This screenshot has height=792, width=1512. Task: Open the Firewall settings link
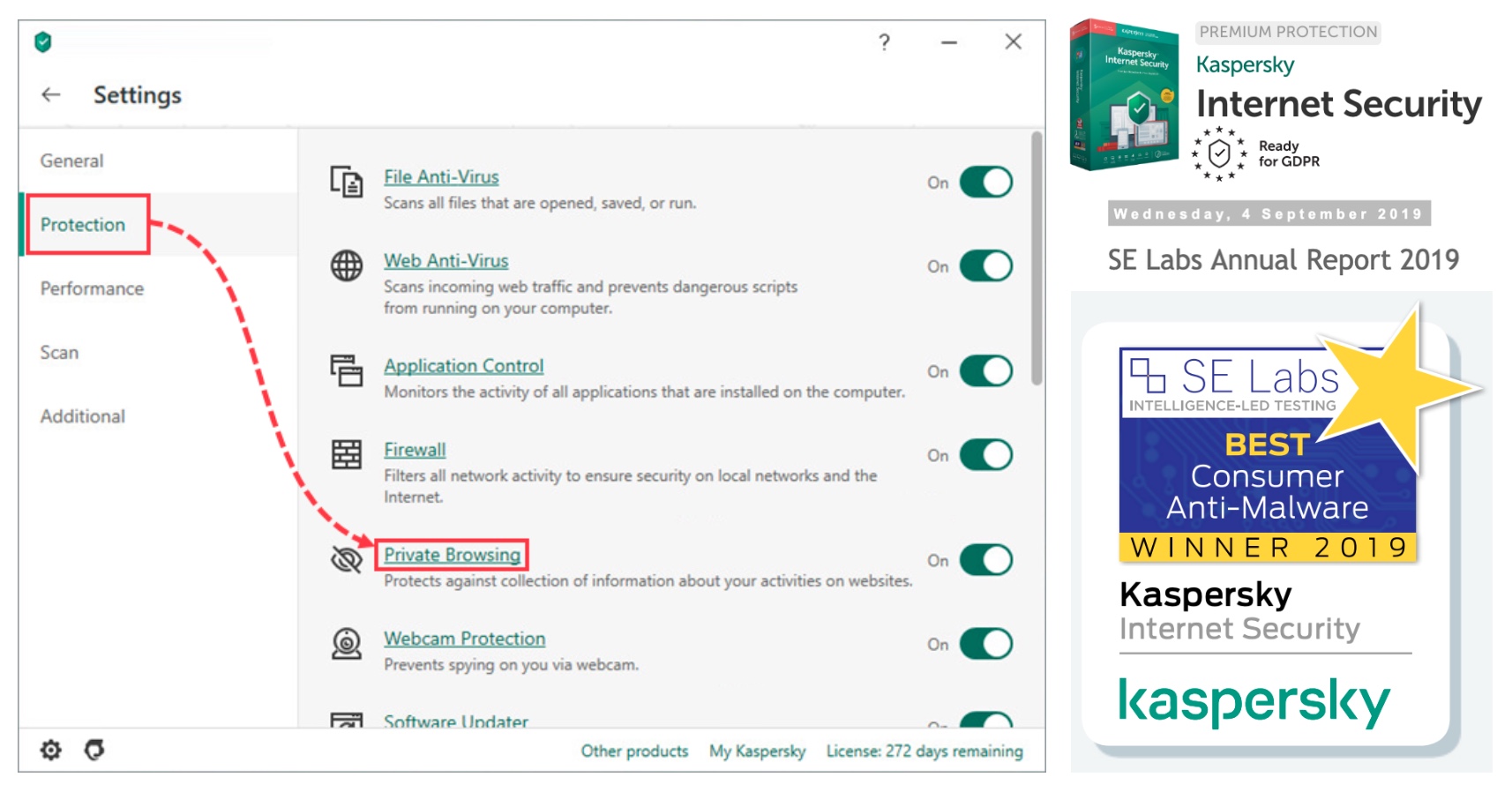click(415, 449)
